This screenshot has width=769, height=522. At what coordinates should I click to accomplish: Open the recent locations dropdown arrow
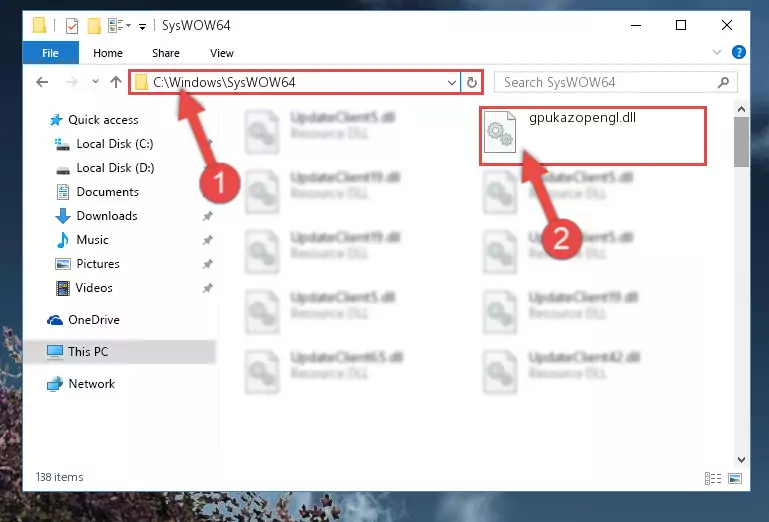coord(95,81)
